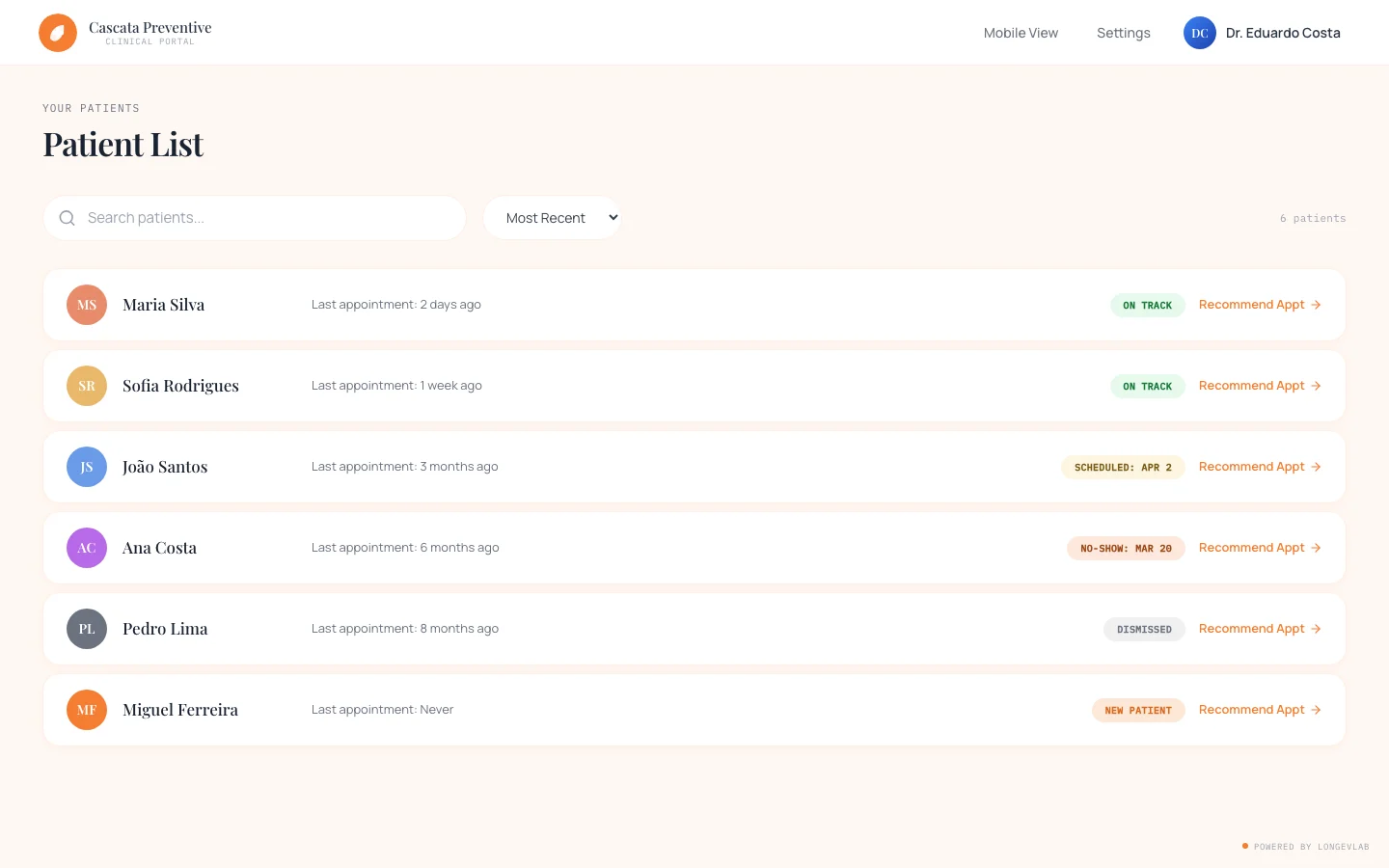Click Sofia Rodrigues' SR avatar
Screen dimensions: 1389x868
87,386
